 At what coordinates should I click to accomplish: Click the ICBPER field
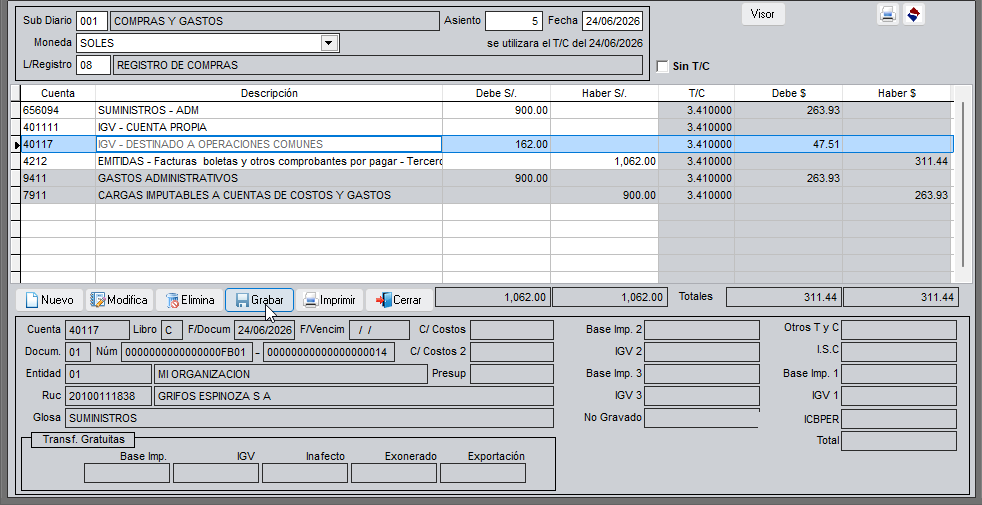pyautogui.click(x=899, y=419)
